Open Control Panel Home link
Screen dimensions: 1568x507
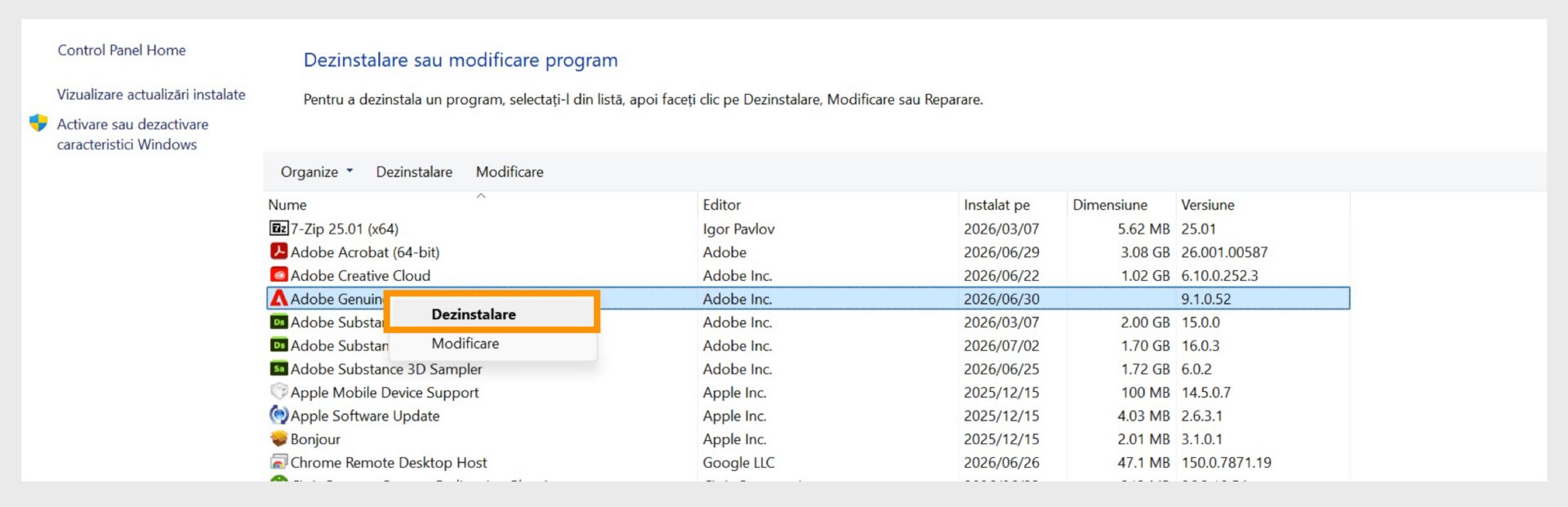(x=122, y=51)
